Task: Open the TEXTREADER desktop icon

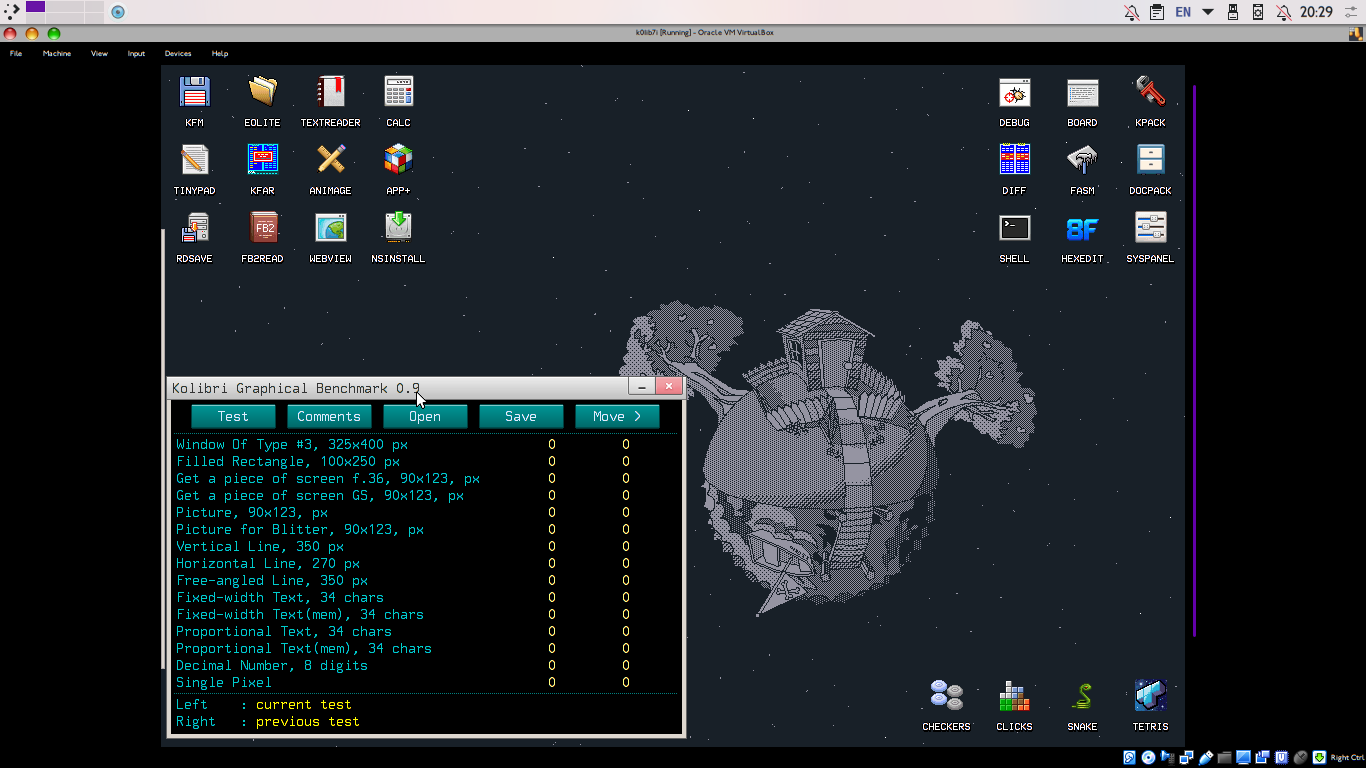Action: pyautogui.click(x=330, y=92)
